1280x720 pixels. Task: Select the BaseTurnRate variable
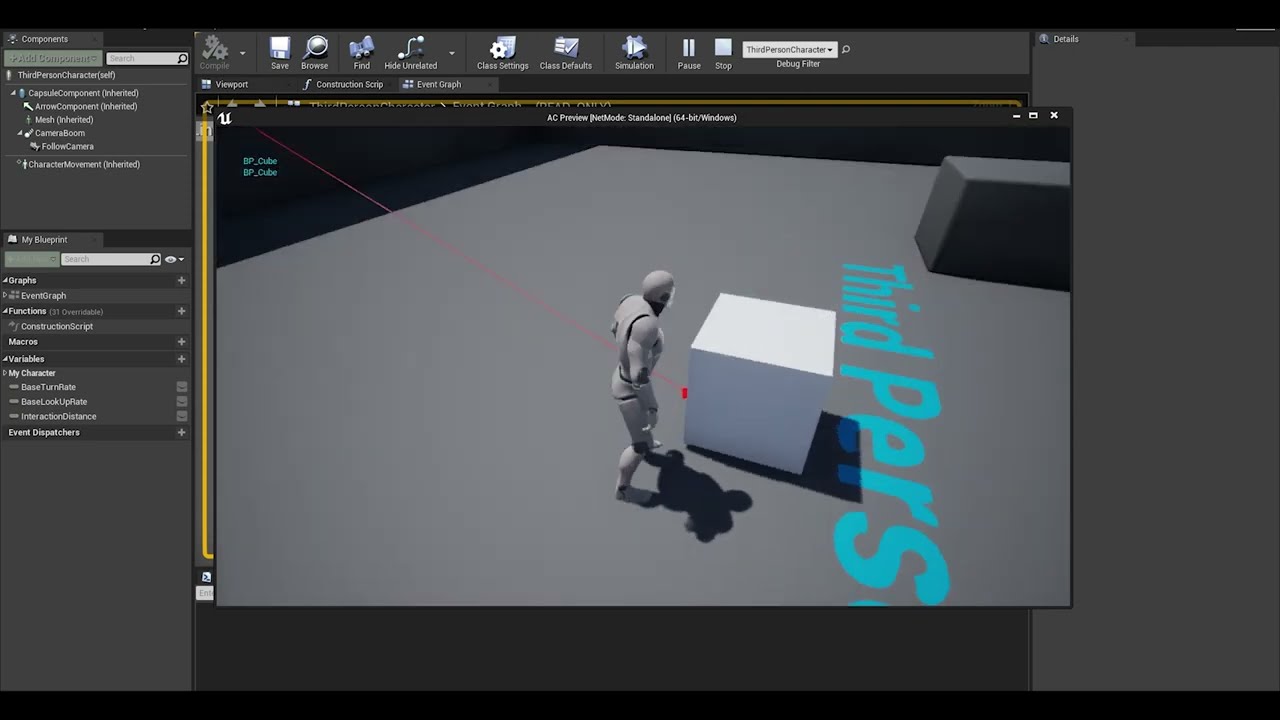[48, 387]
